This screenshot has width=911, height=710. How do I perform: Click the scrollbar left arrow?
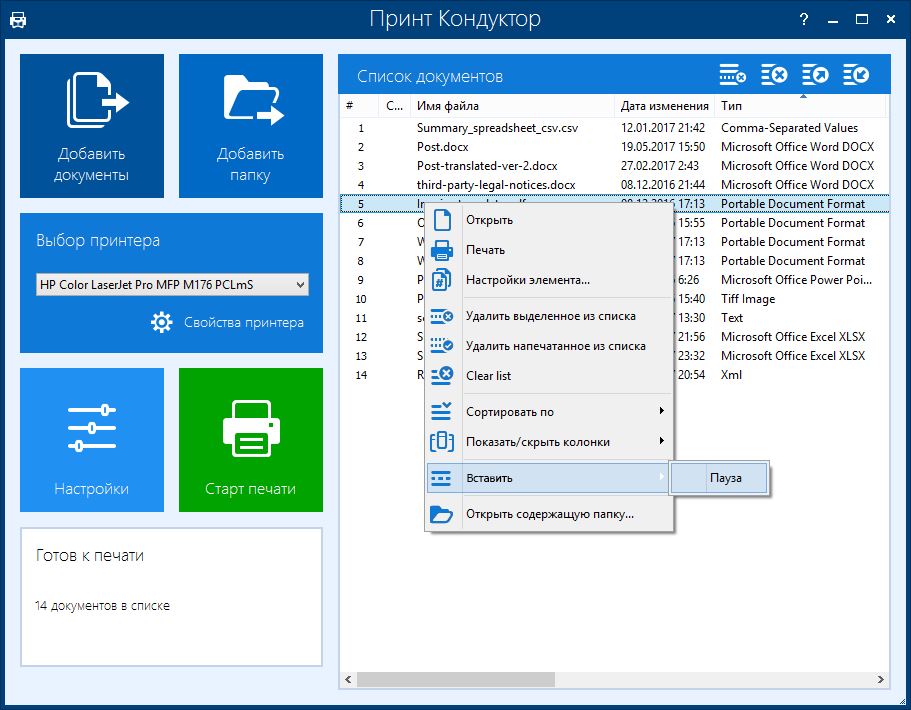(x=348, y=679)
